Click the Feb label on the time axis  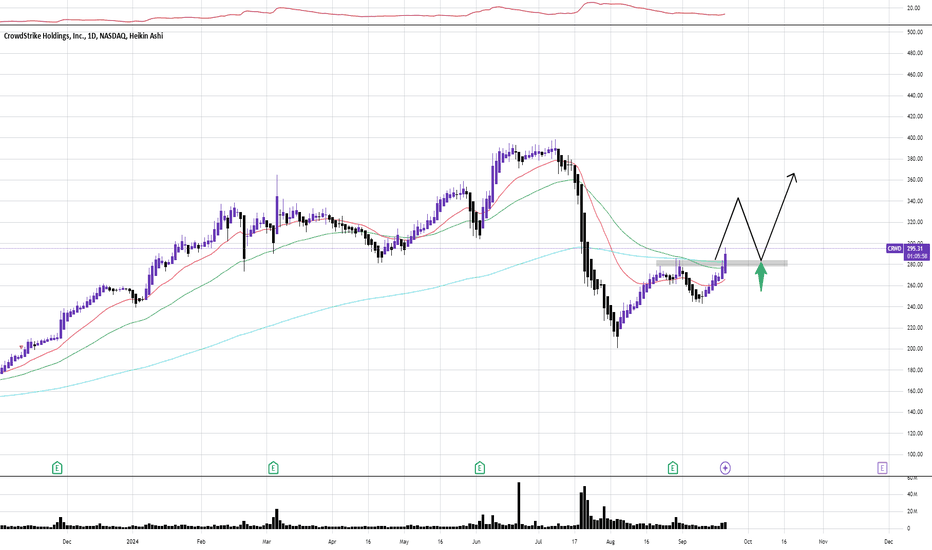[201, 542]
